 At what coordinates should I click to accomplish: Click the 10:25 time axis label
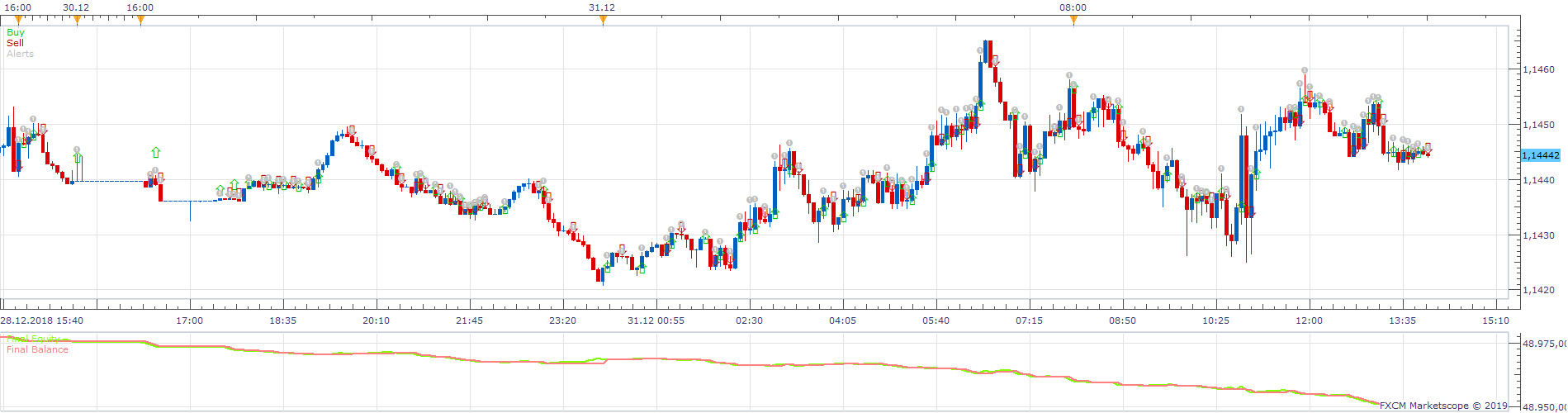tap(1216, 320)
